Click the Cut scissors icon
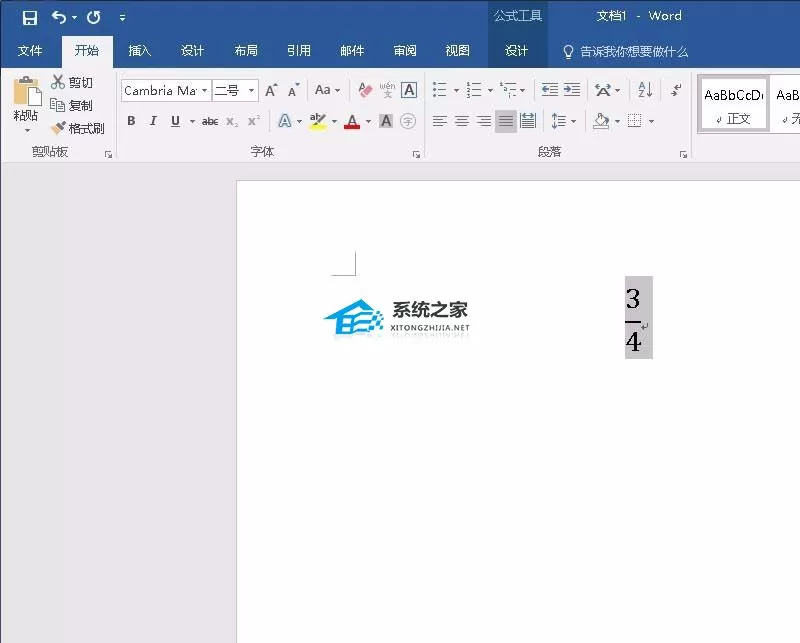 point(58,82)
